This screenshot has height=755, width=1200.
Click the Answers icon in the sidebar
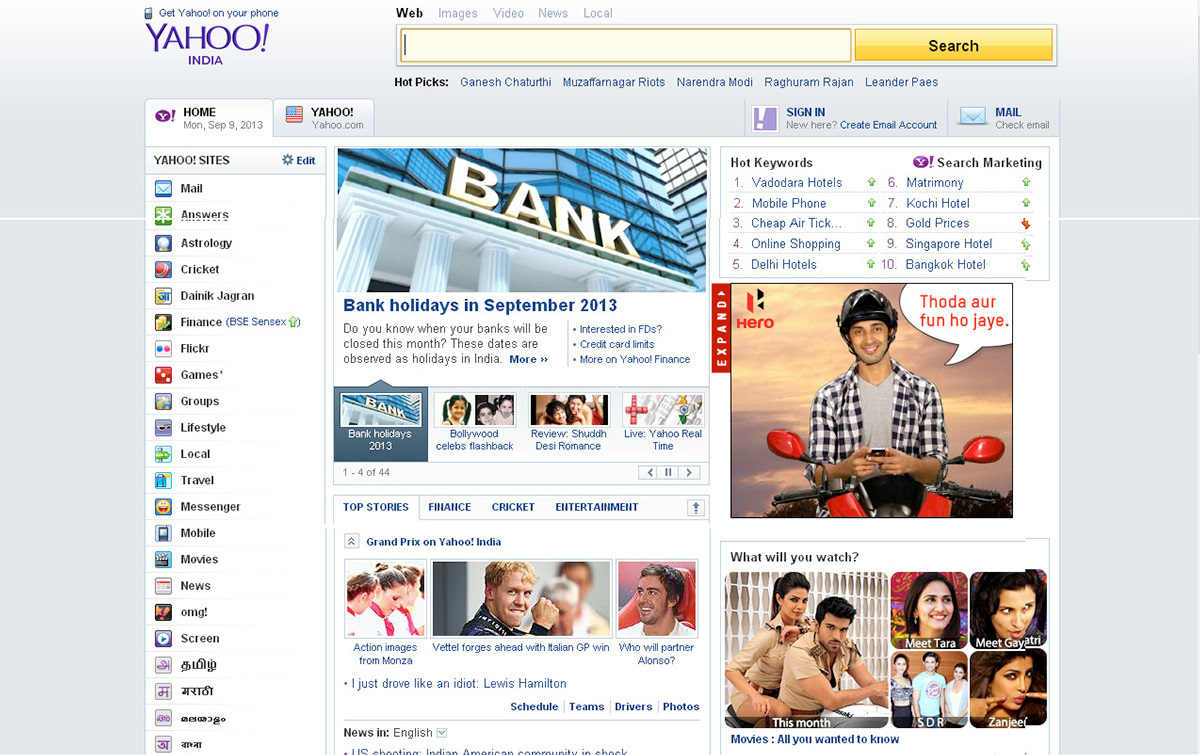click(x=163, y=215)
